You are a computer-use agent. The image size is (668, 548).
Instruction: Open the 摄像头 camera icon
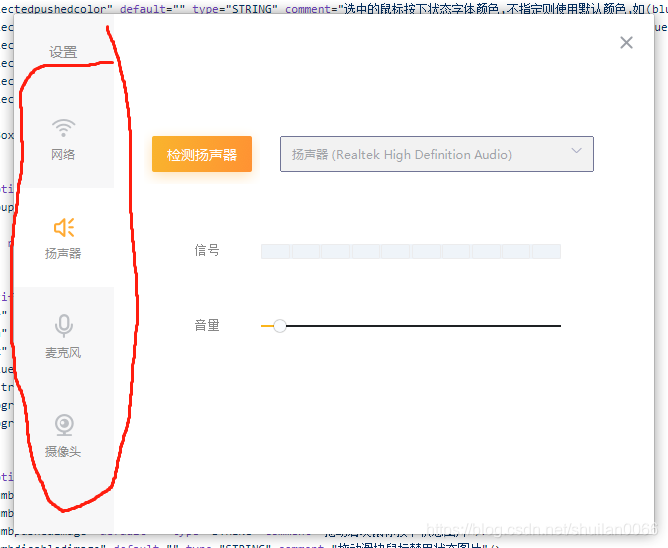click(x=64, y=425)
